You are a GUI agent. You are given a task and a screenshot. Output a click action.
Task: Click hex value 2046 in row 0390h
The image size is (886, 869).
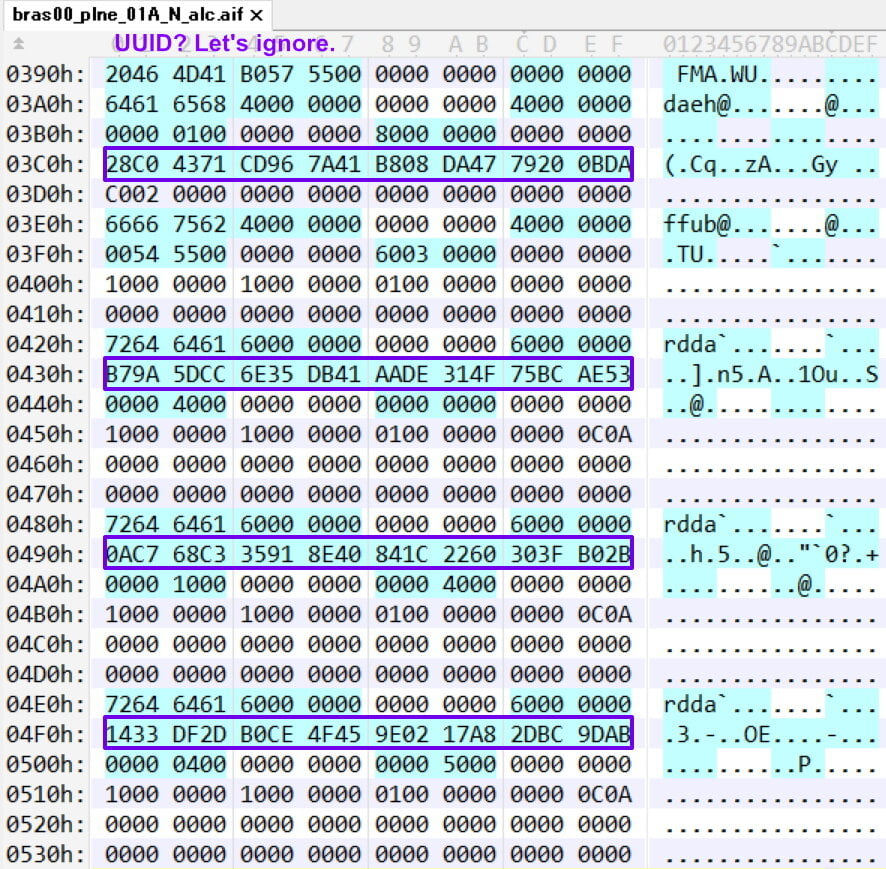(x=132, y=74)
